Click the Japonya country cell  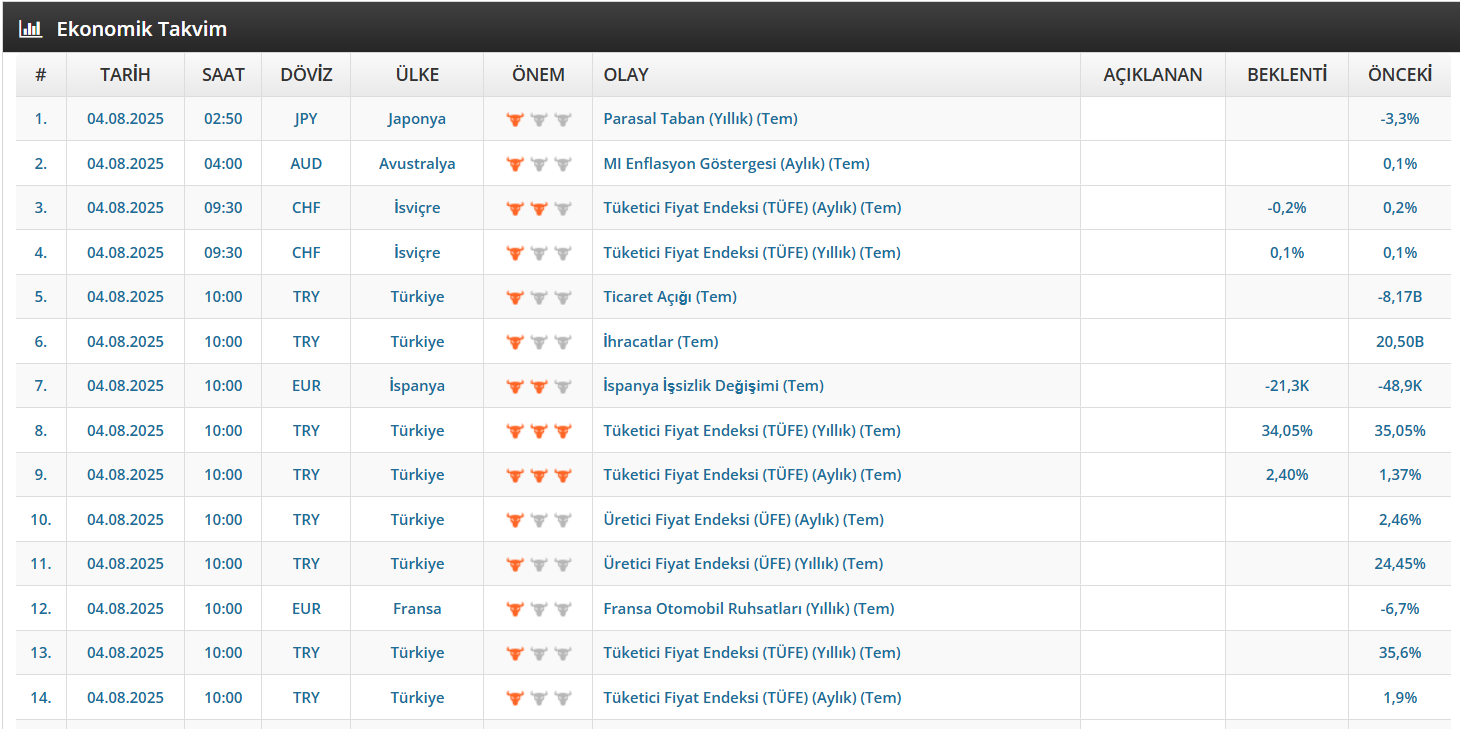coord(417,119)
